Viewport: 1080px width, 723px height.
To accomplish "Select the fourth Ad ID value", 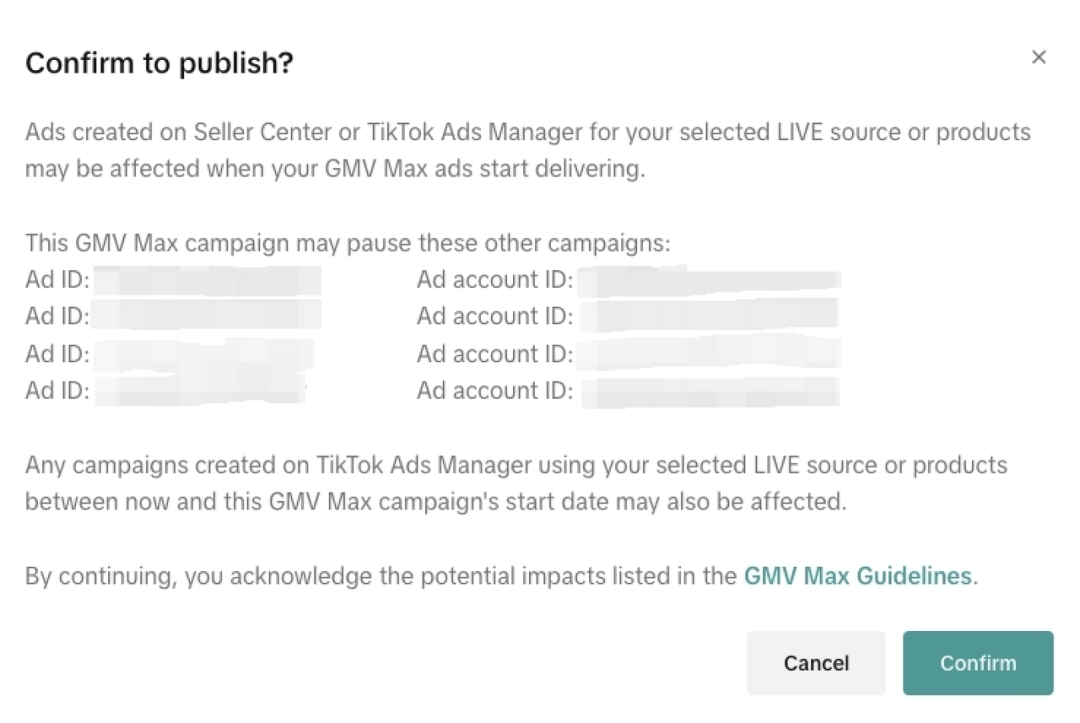I will (x=200, y=391).
